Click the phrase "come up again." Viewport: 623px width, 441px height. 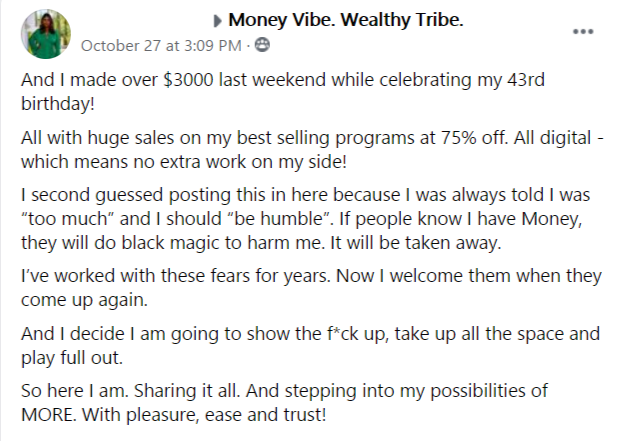coord(84,300)
